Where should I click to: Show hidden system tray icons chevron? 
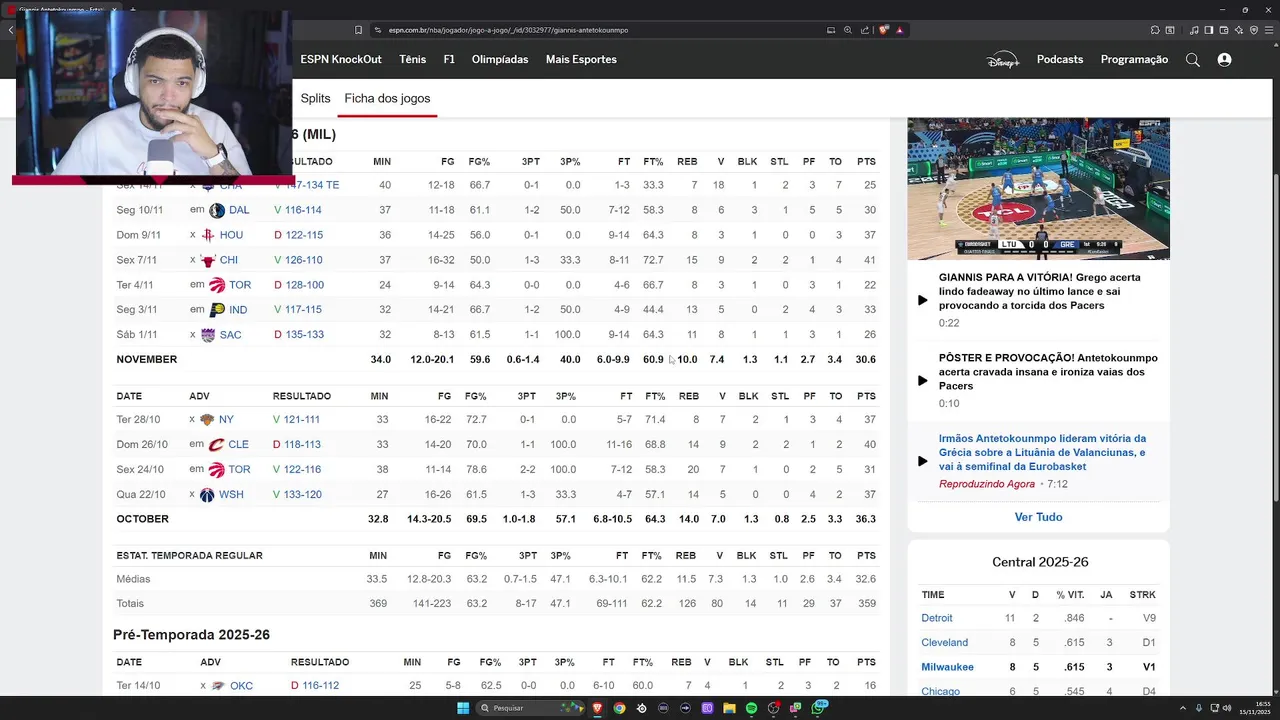tap(1183, 708)
